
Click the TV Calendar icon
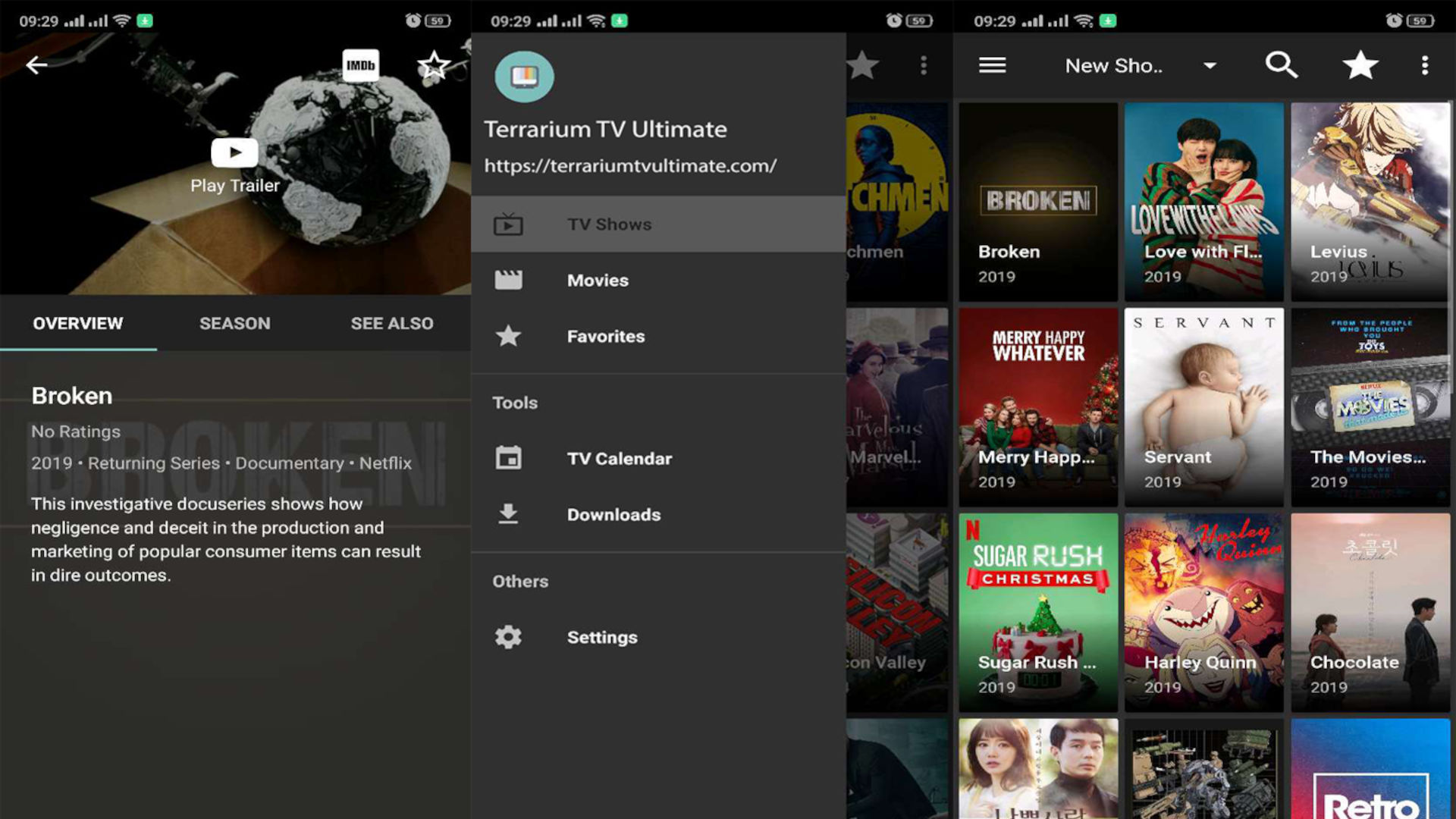pos(508,458)
